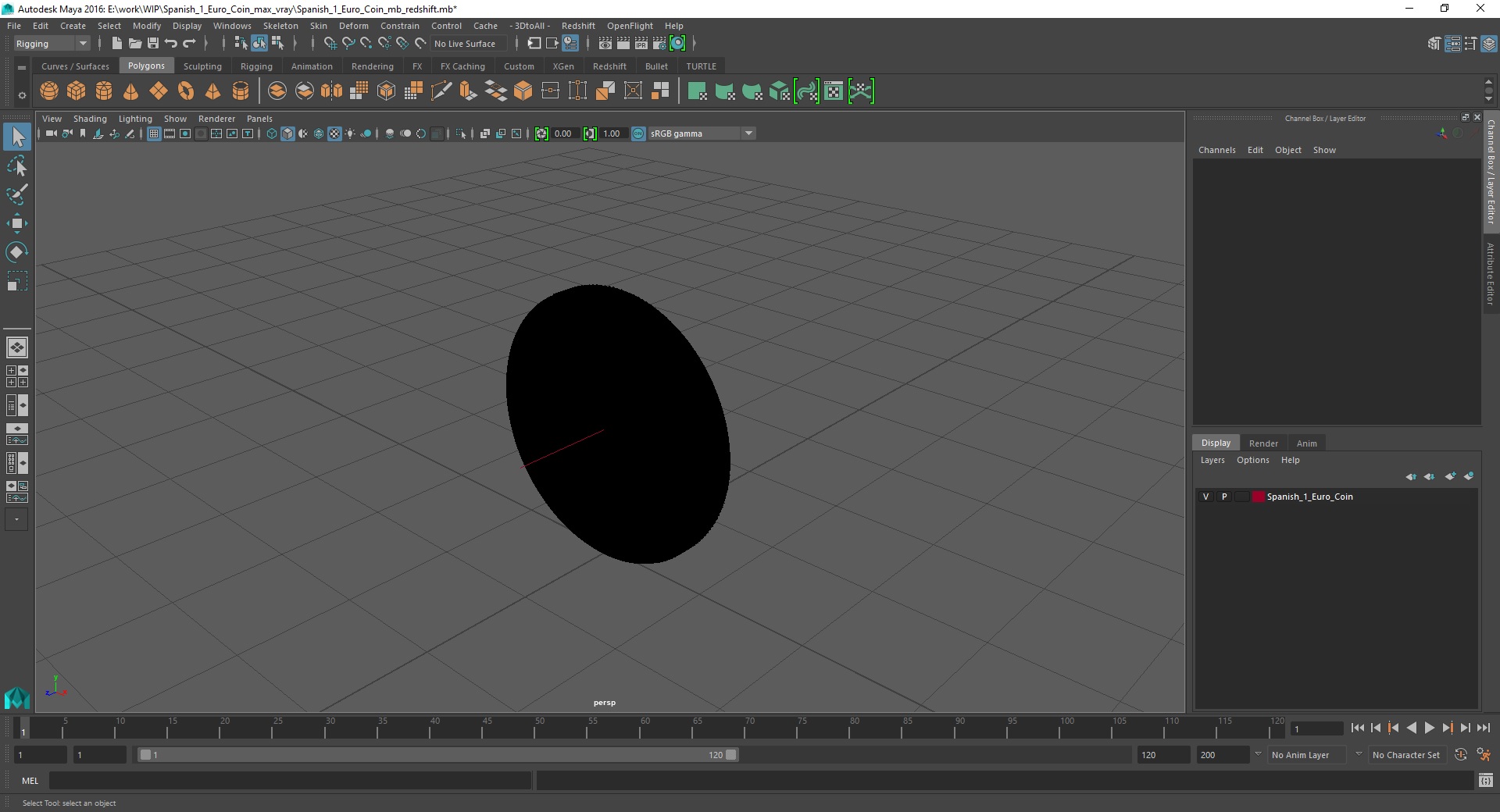Click the red Spanish_1_Euro_Coin layer color swatch

(1258, 497)
